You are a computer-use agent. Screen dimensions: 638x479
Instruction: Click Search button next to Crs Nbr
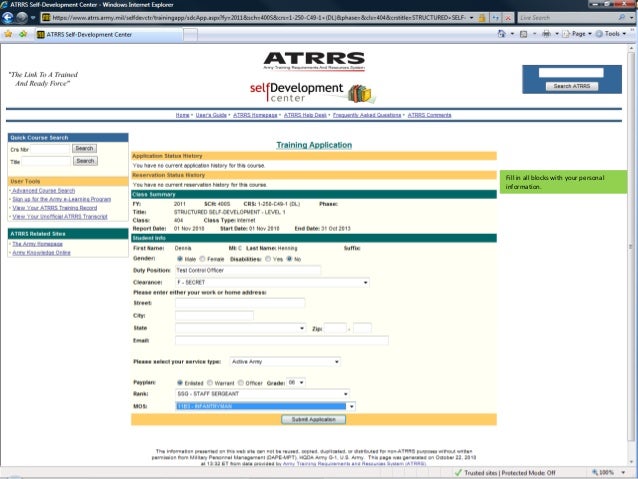[x=84, y=149]
